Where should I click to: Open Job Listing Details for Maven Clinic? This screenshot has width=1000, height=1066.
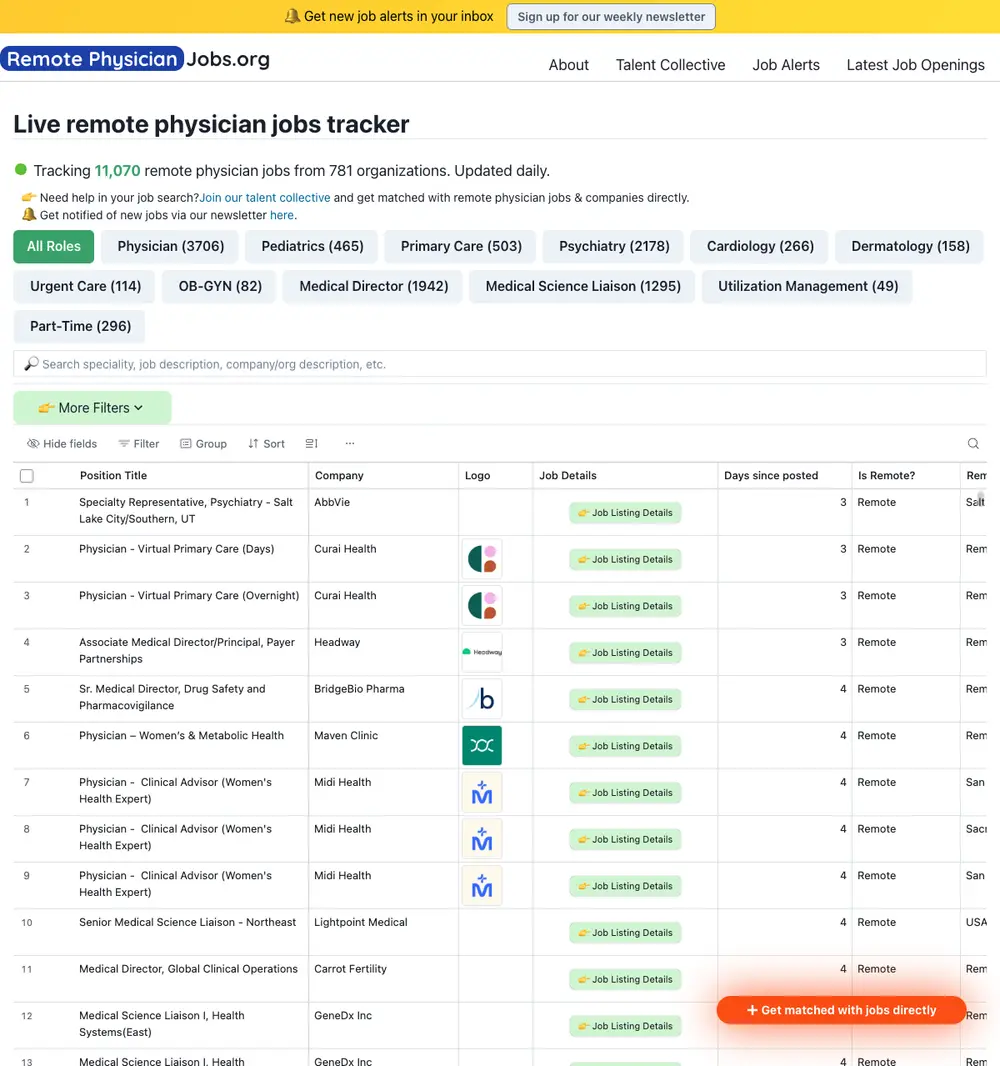click(625, 746)
